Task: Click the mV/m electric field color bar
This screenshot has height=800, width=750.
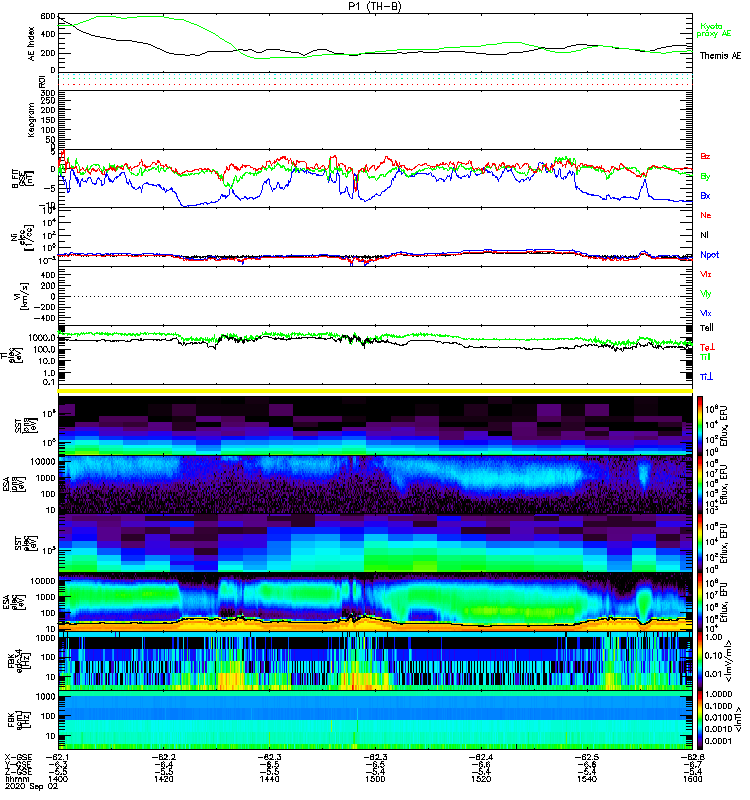Action: coord(700,661)
